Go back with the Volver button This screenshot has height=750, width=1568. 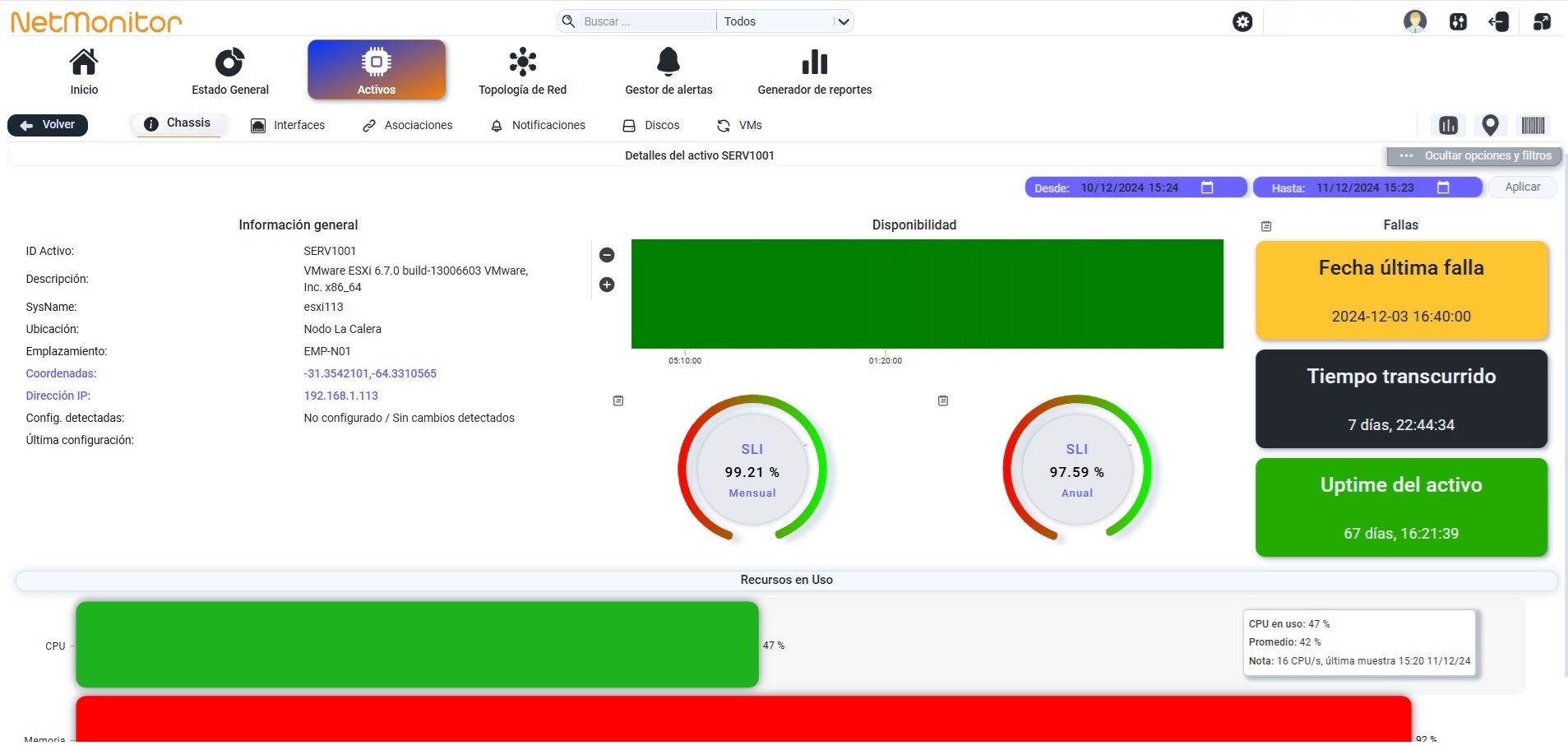pyautogui.click(x=48, y=125)
